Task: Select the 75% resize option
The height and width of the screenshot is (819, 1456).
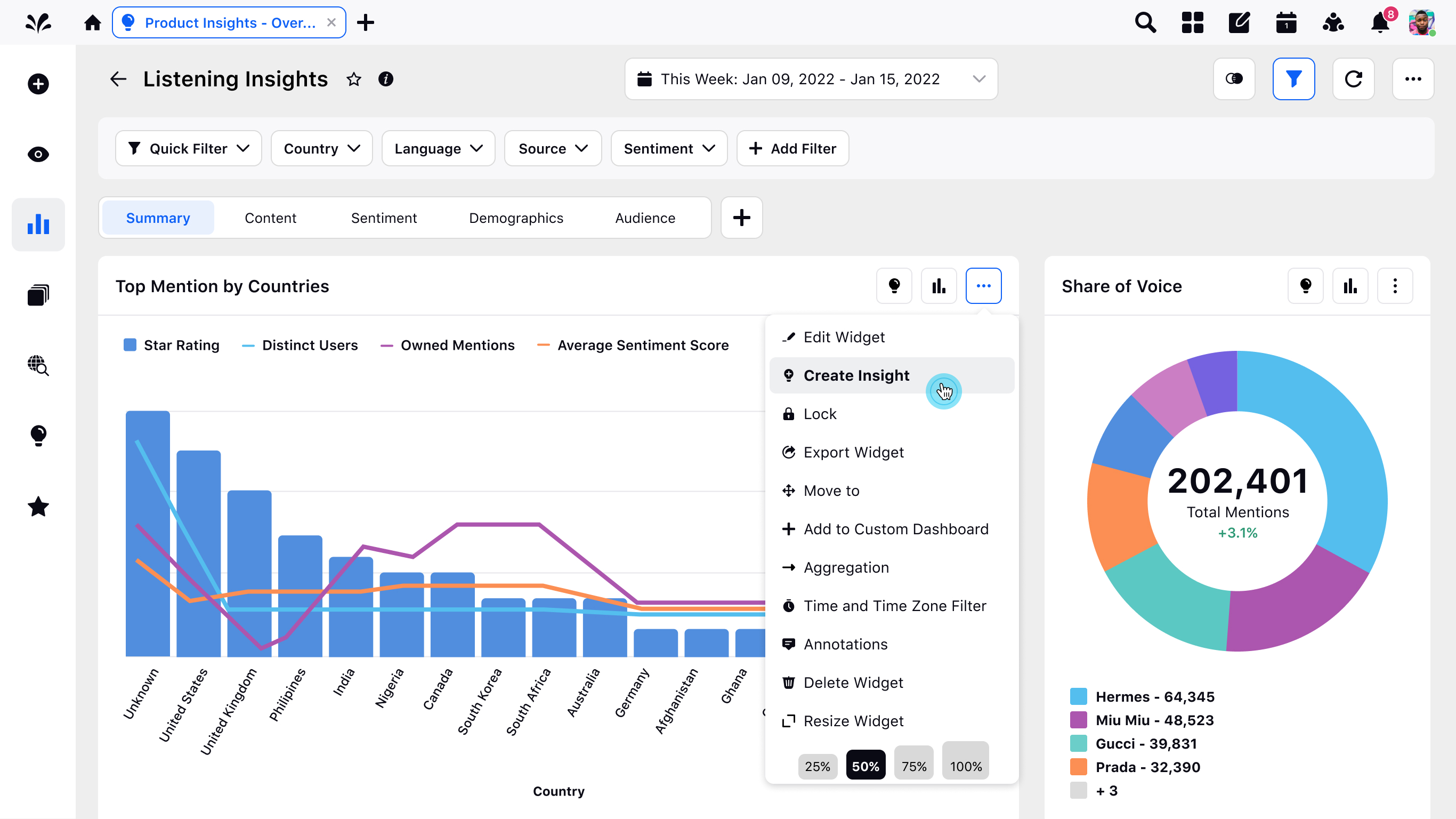Action: (x=914, y=766)
